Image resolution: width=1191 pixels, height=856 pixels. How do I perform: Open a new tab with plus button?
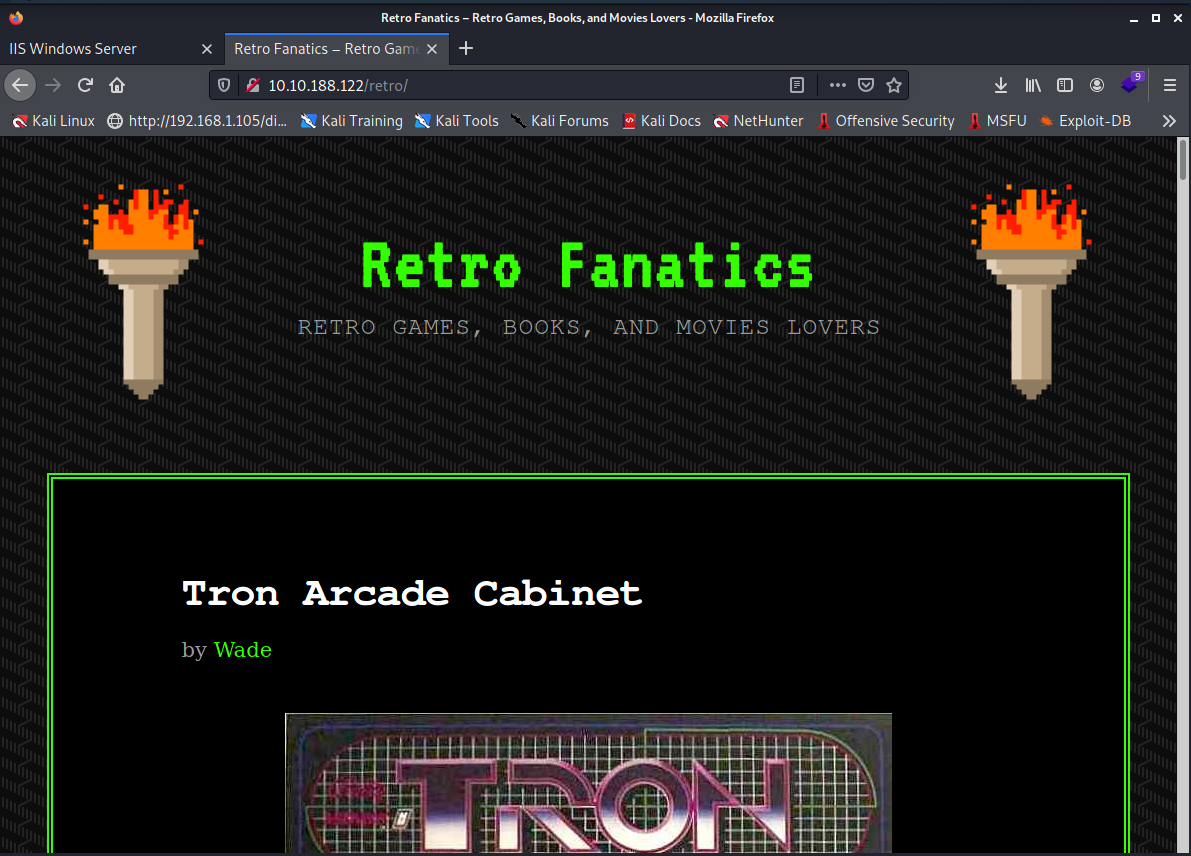[x=466, y=48]
